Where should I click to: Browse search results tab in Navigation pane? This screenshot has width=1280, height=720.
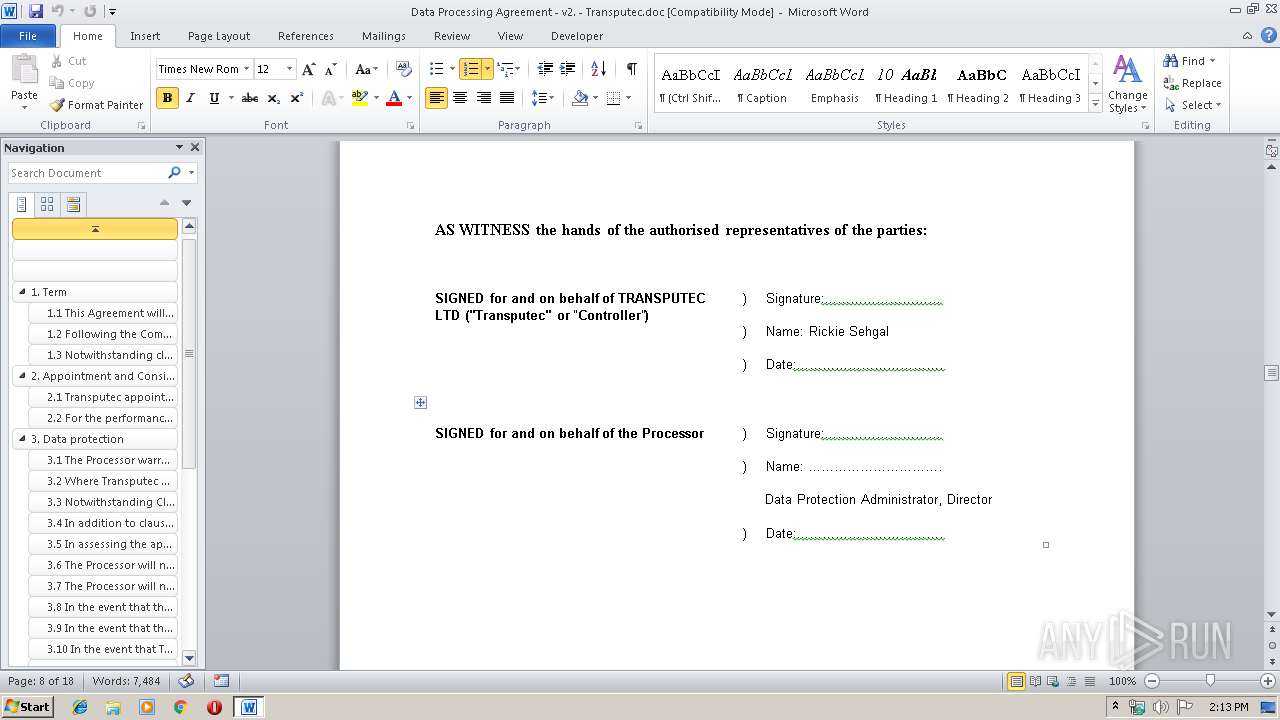pos(73,204)
